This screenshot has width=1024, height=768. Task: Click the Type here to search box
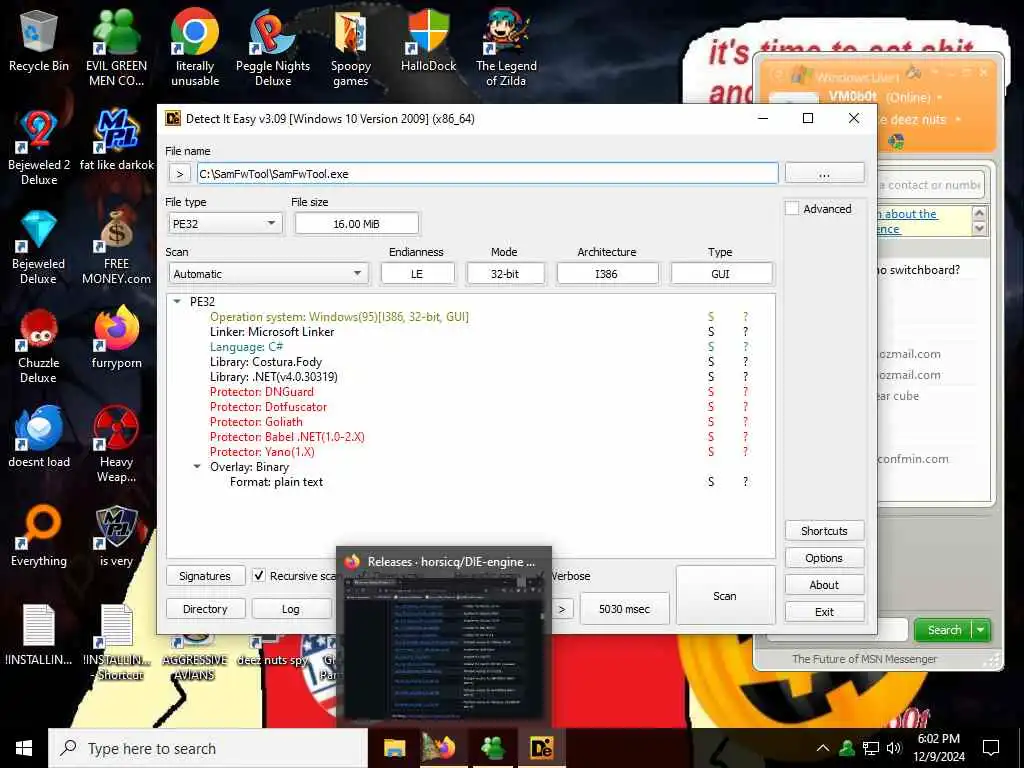(x=208, y=748)
